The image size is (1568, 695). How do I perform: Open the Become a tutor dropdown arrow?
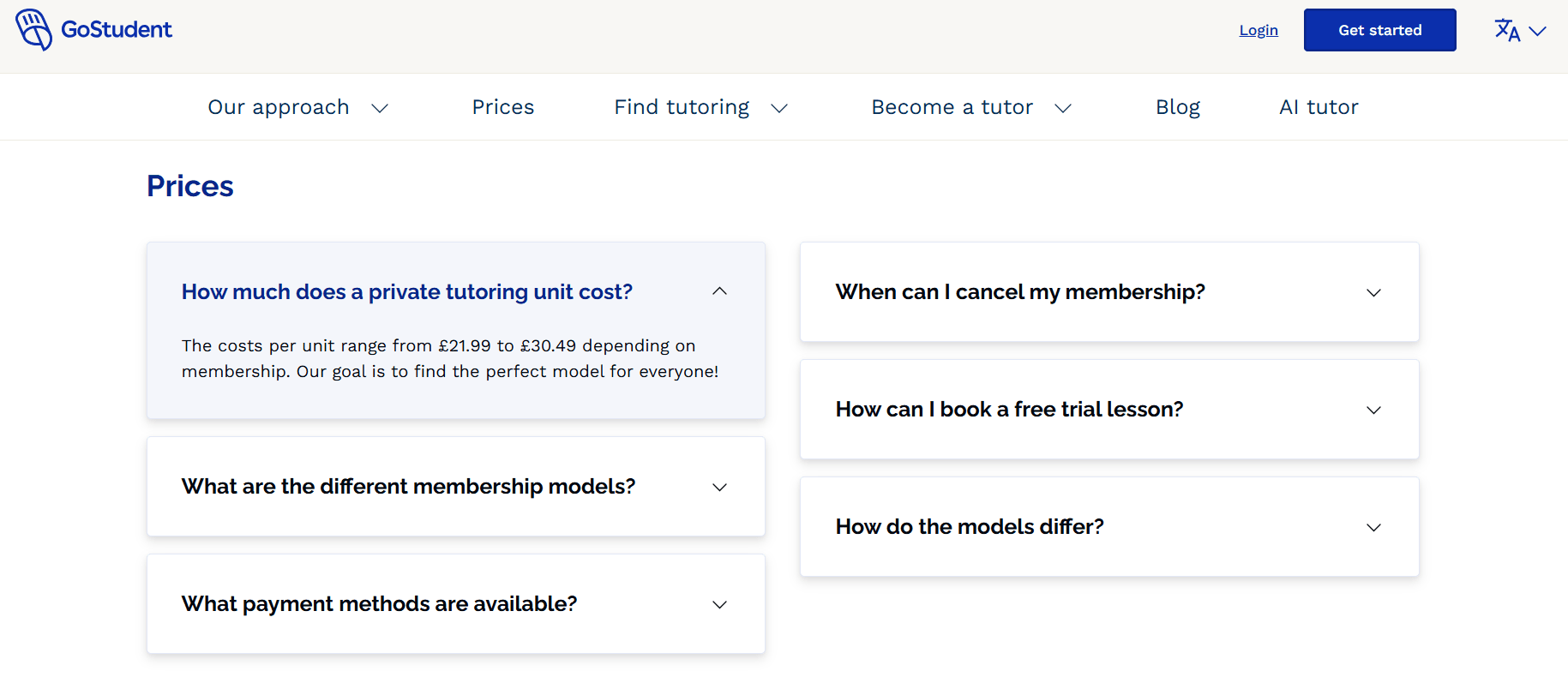pos(1063,108)
